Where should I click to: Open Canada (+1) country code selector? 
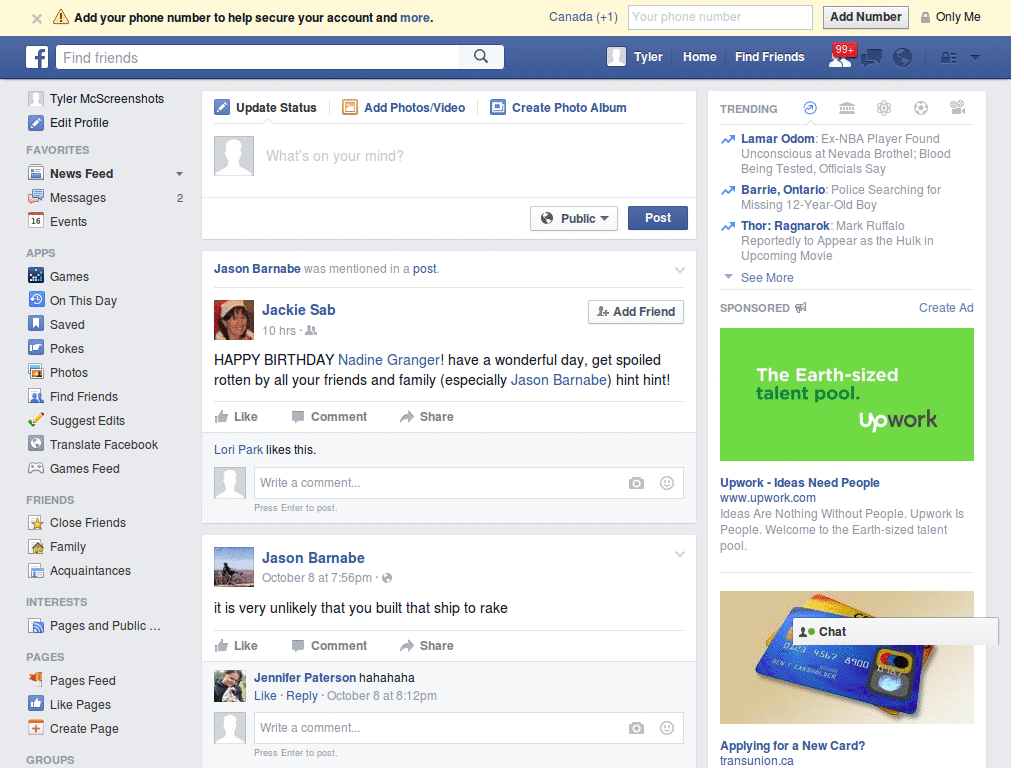583,17
